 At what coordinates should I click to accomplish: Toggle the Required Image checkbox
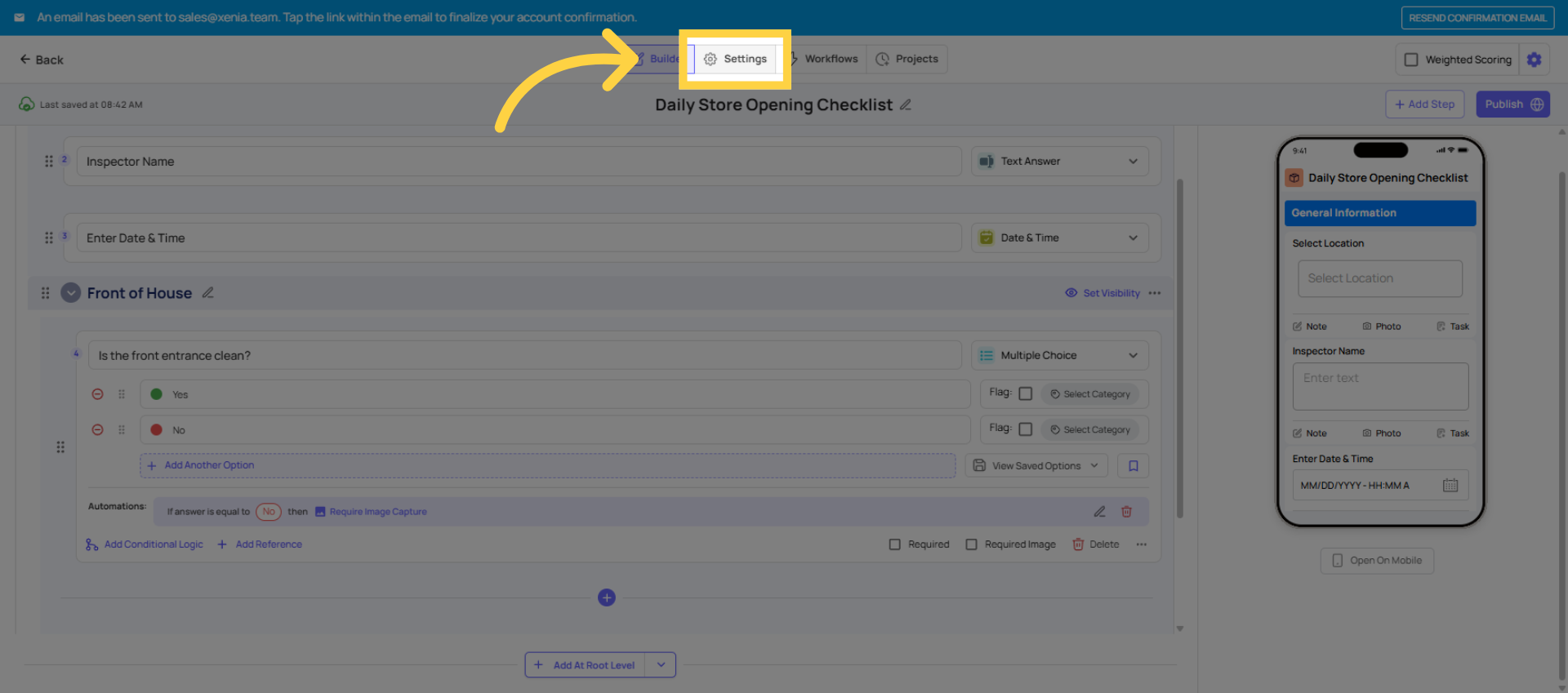pyautogui.click(x=972, y=544)
